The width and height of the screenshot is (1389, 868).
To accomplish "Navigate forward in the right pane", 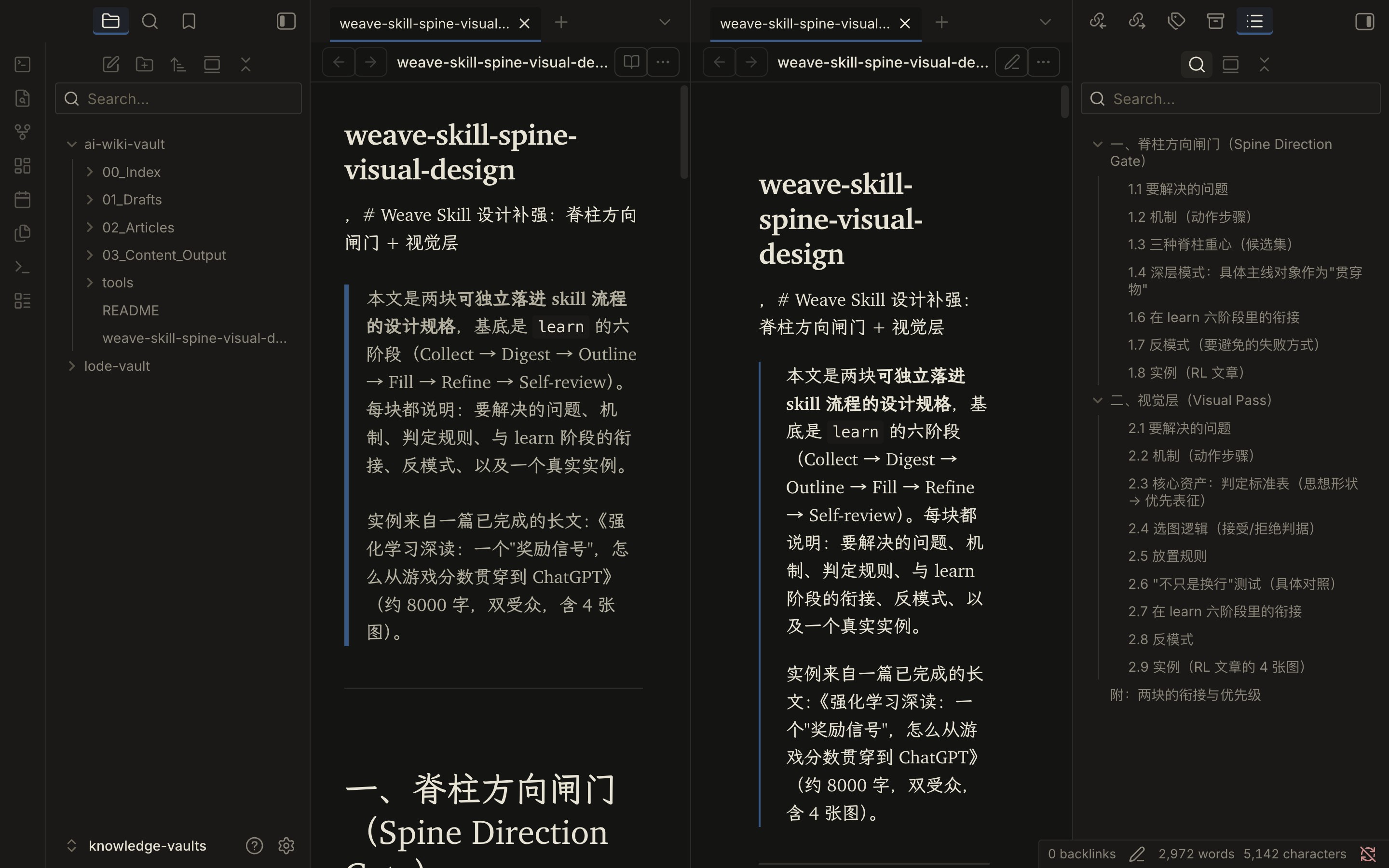I will pyautogui.click(x=751, y=62).
